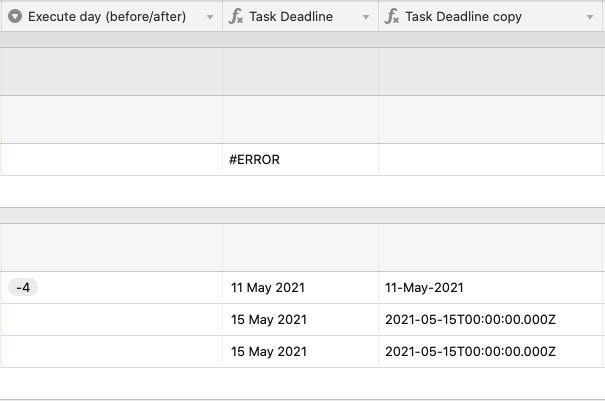This screenshot has height=401, width=605.
Task: Click empty Execute day cell beside #ERROR
Action: pos(112,159)
